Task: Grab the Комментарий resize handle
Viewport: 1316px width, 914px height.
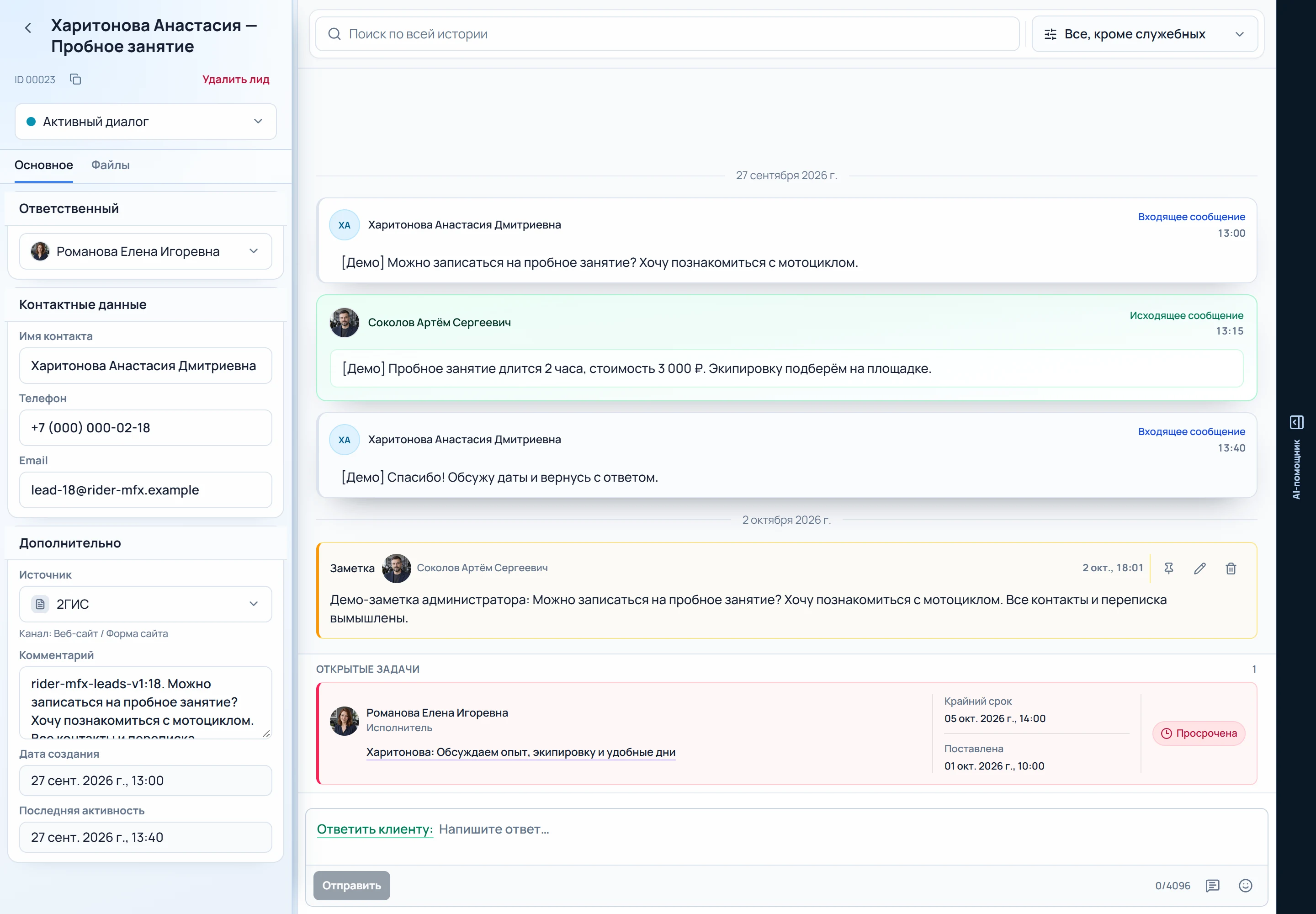Action: 266,733
